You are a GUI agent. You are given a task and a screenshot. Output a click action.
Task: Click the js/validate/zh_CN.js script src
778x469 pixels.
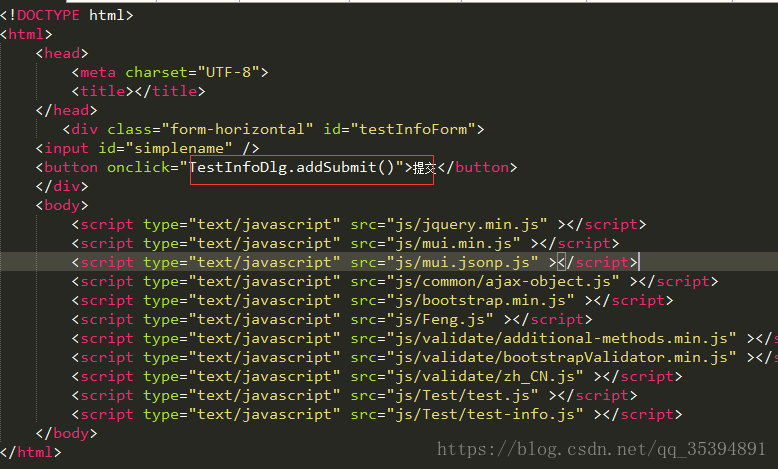(485, 377)
